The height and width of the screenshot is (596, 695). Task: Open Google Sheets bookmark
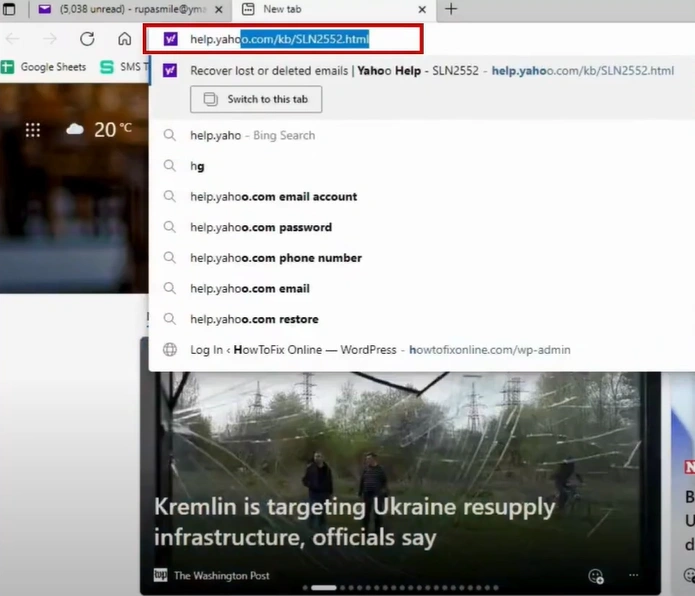[44, 67]
